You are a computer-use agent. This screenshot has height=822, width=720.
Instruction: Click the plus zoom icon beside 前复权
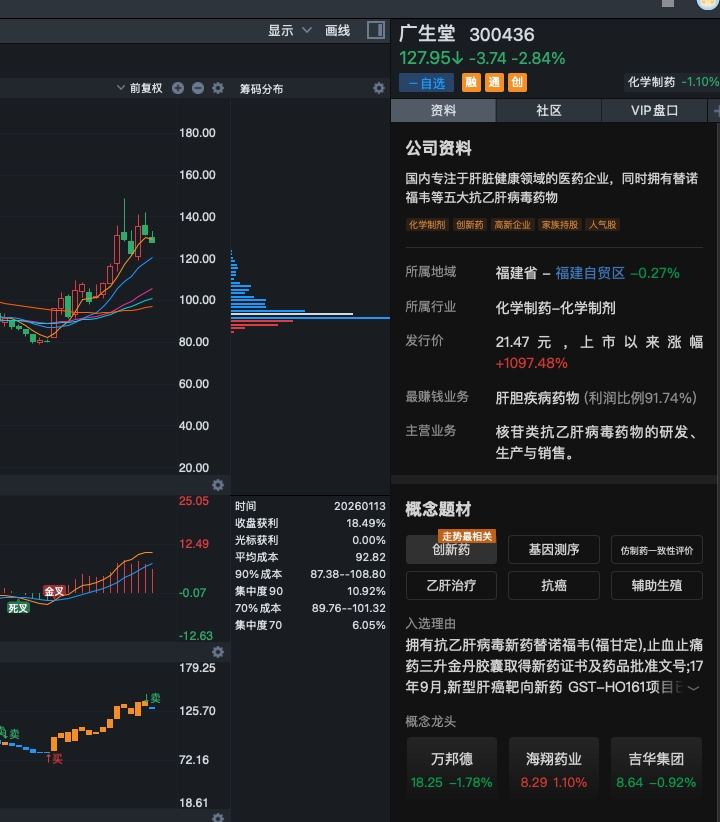pyautogui.click(x=178, y=88)
